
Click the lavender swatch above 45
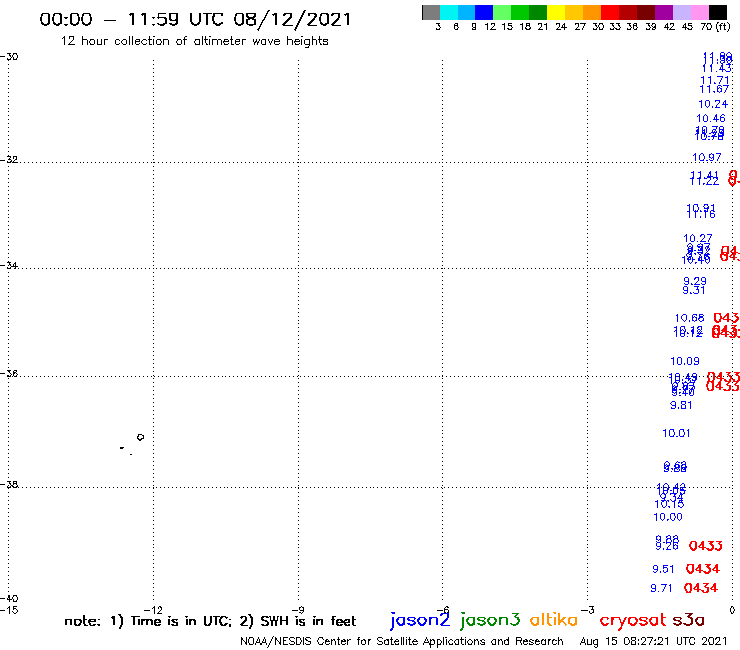682,12
